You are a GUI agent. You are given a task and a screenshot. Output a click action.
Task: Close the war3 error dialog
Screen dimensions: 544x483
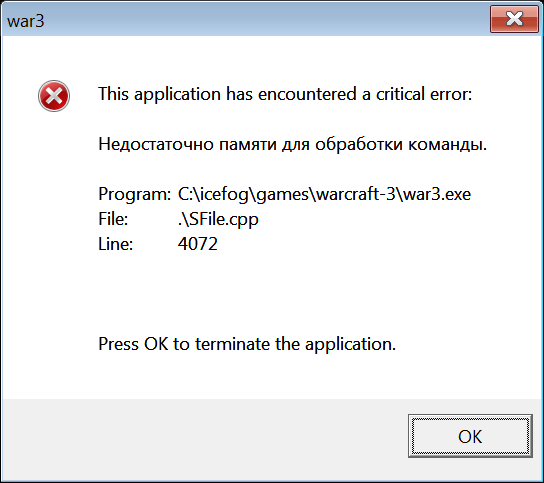[x=514, y=19]
